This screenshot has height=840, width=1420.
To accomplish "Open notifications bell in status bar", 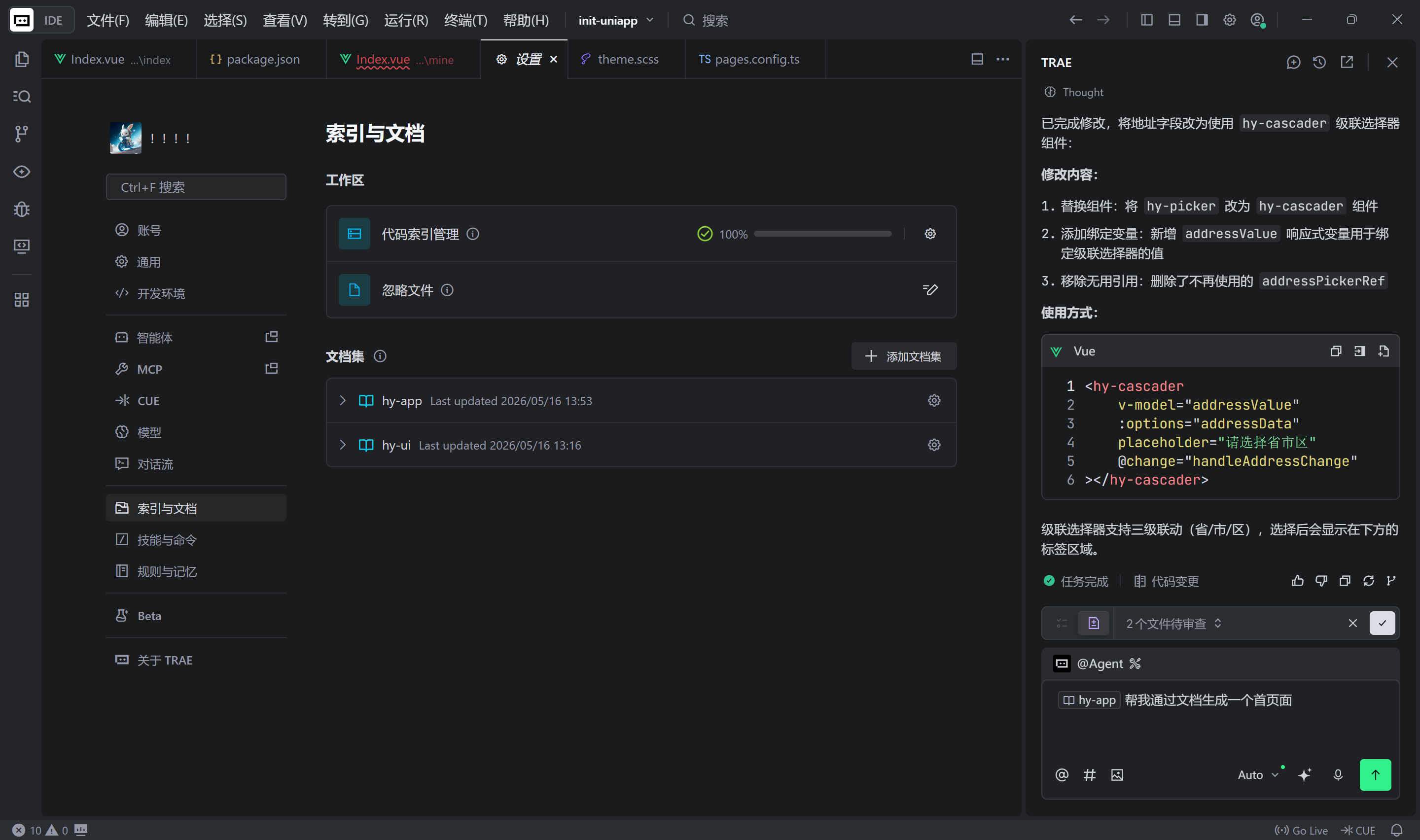I will tap(1396, 830).
